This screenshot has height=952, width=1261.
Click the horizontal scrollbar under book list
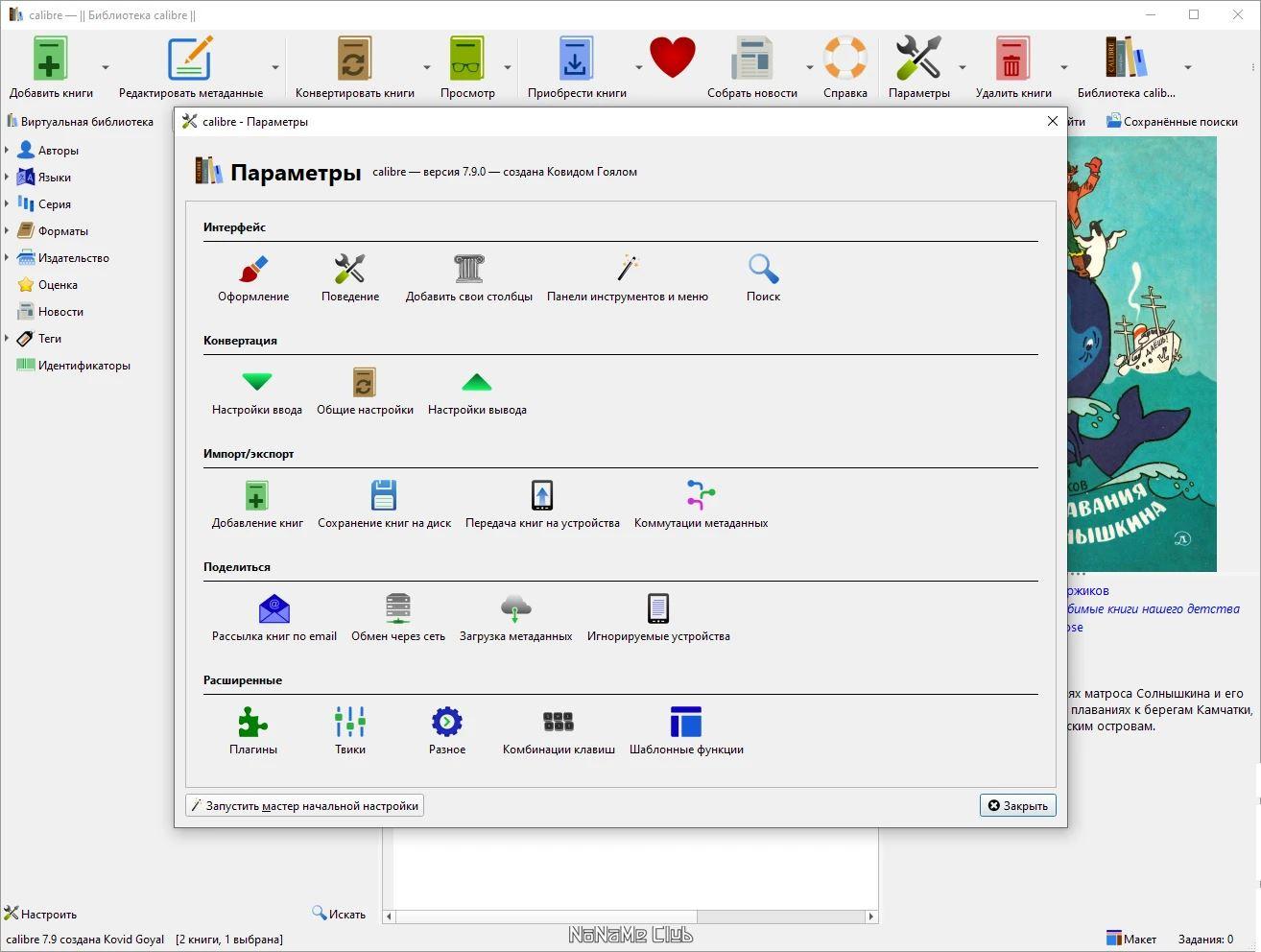coord(630,916)
